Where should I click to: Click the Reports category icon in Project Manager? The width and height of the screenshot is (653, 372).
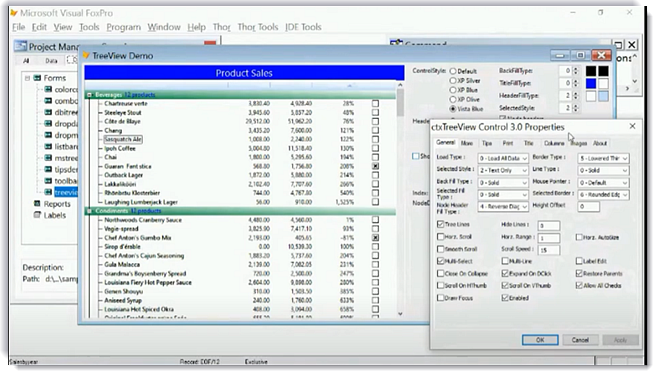[x=37, y=204]
